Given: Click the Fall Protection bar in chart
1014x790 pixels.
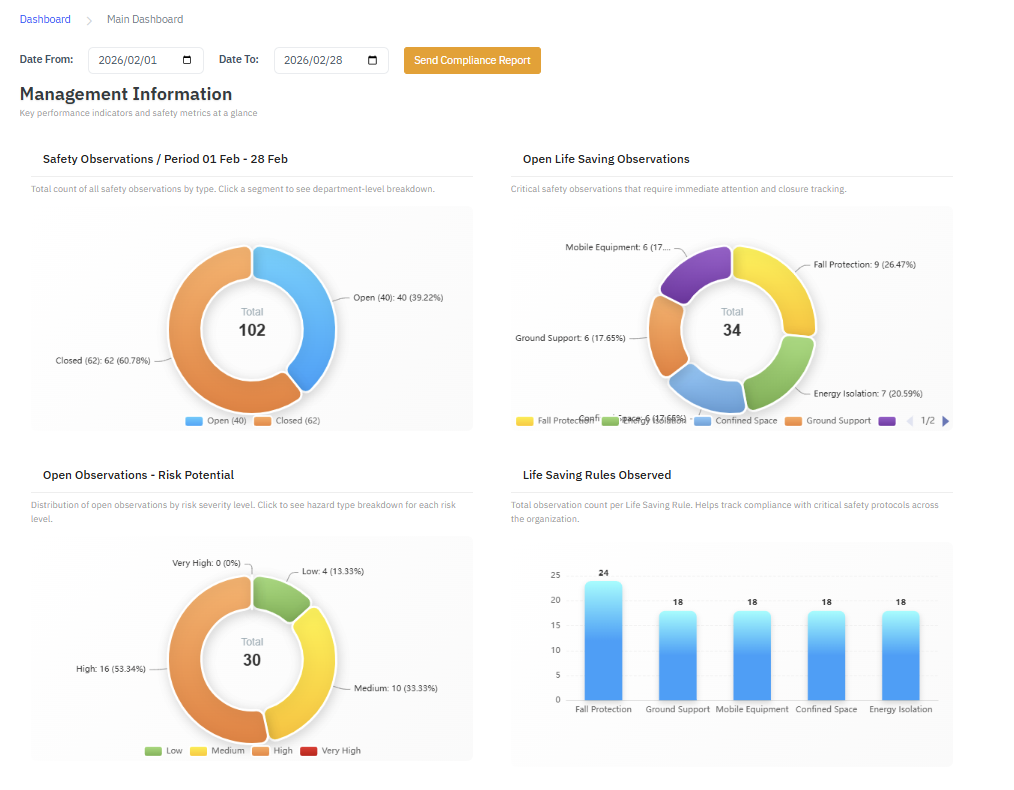Looking at the screenshot, I should click(x=603, y=640).
